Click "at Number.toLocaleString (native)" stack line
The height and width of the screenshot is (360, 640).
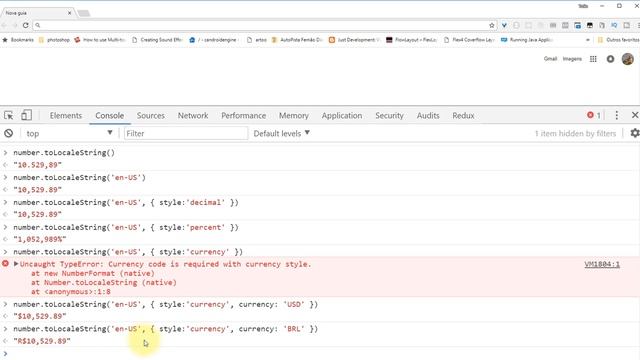(x=104, y=282)
